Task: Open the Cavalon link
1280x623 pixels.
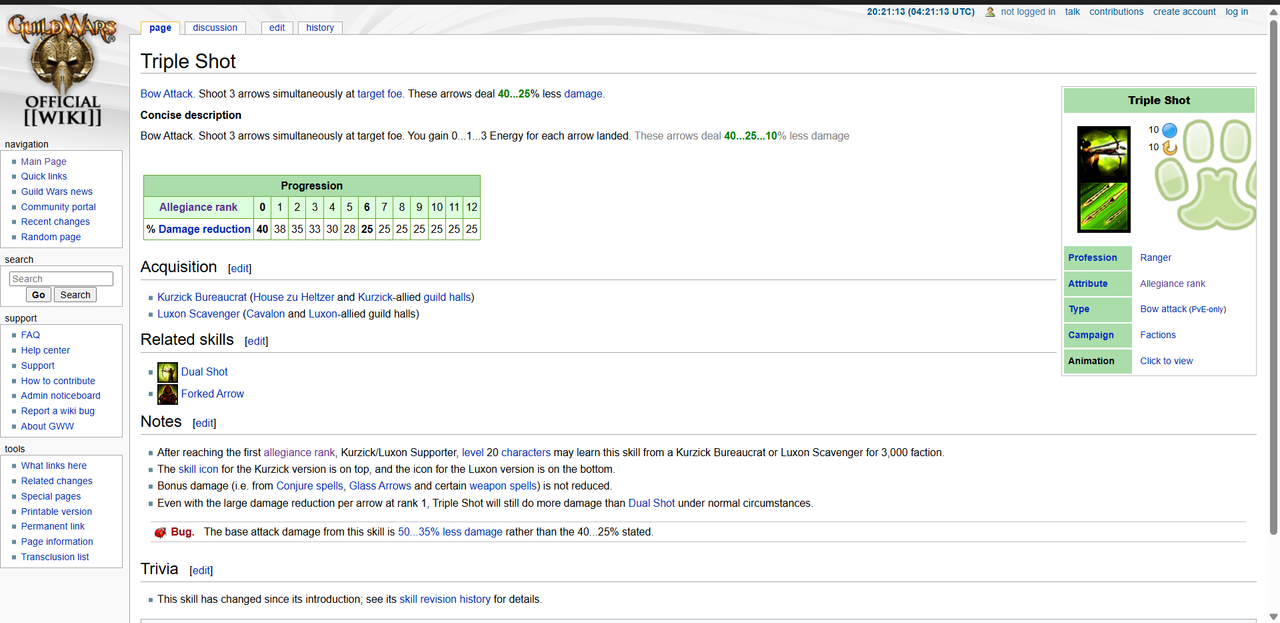Action: [x=265, y=314]
